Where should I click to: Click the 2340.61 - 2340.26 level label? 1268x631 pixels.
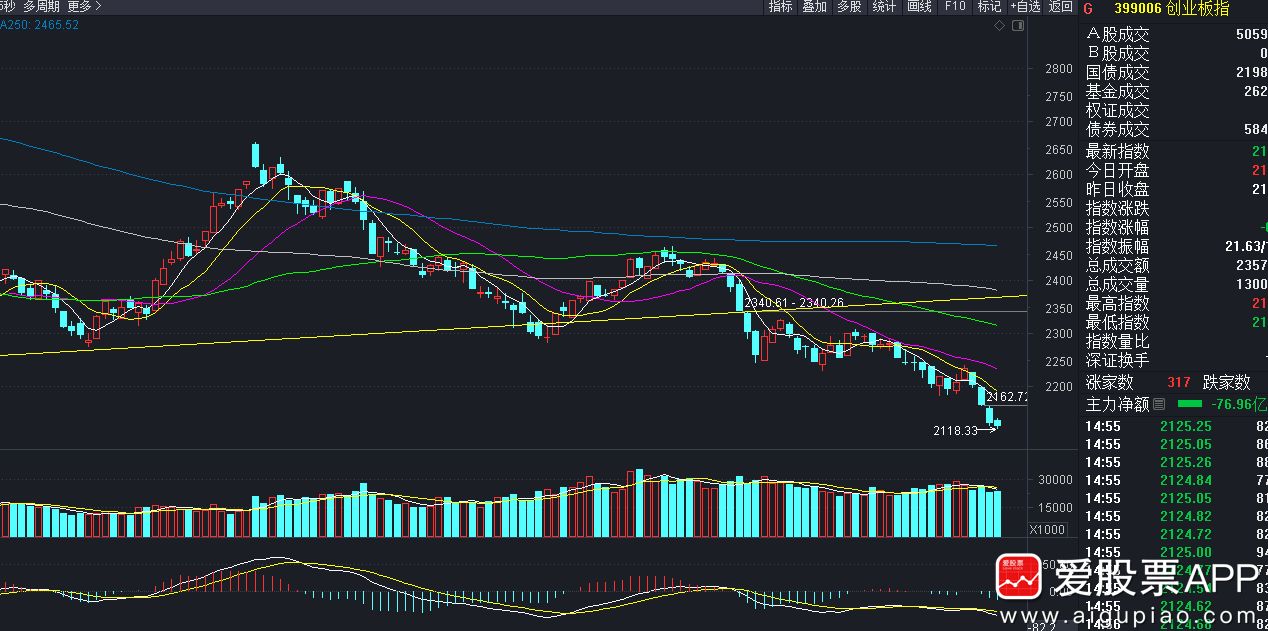[x=795, y=302]
